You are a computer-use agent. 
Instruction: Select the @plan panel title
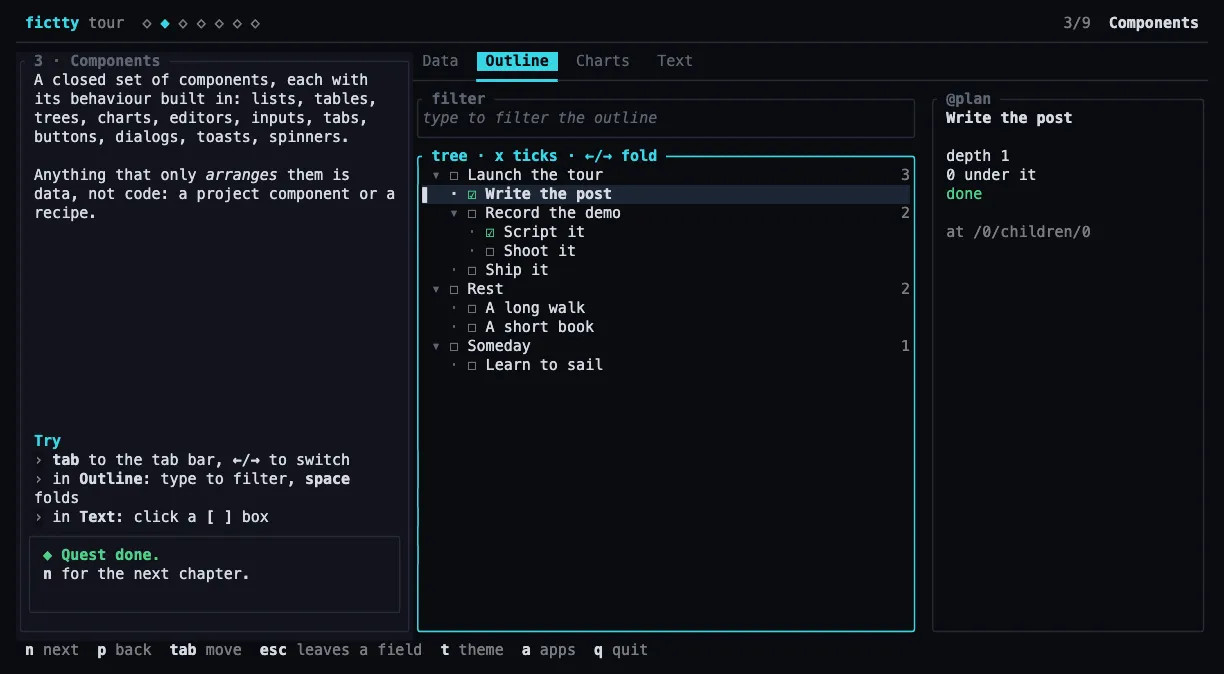(x=969, y=99)
